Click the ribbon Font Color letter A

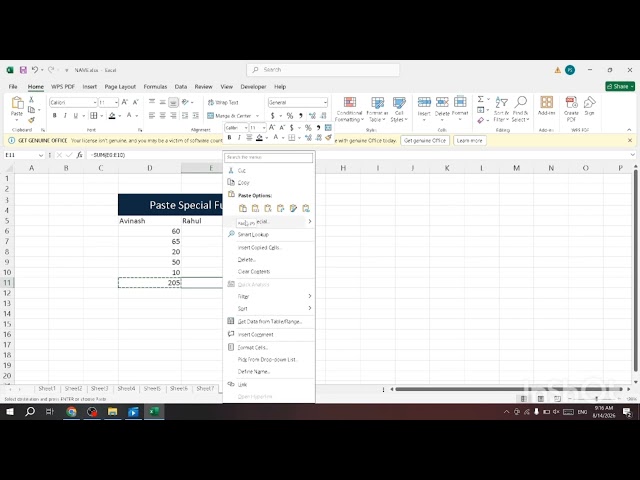[129, 116]
